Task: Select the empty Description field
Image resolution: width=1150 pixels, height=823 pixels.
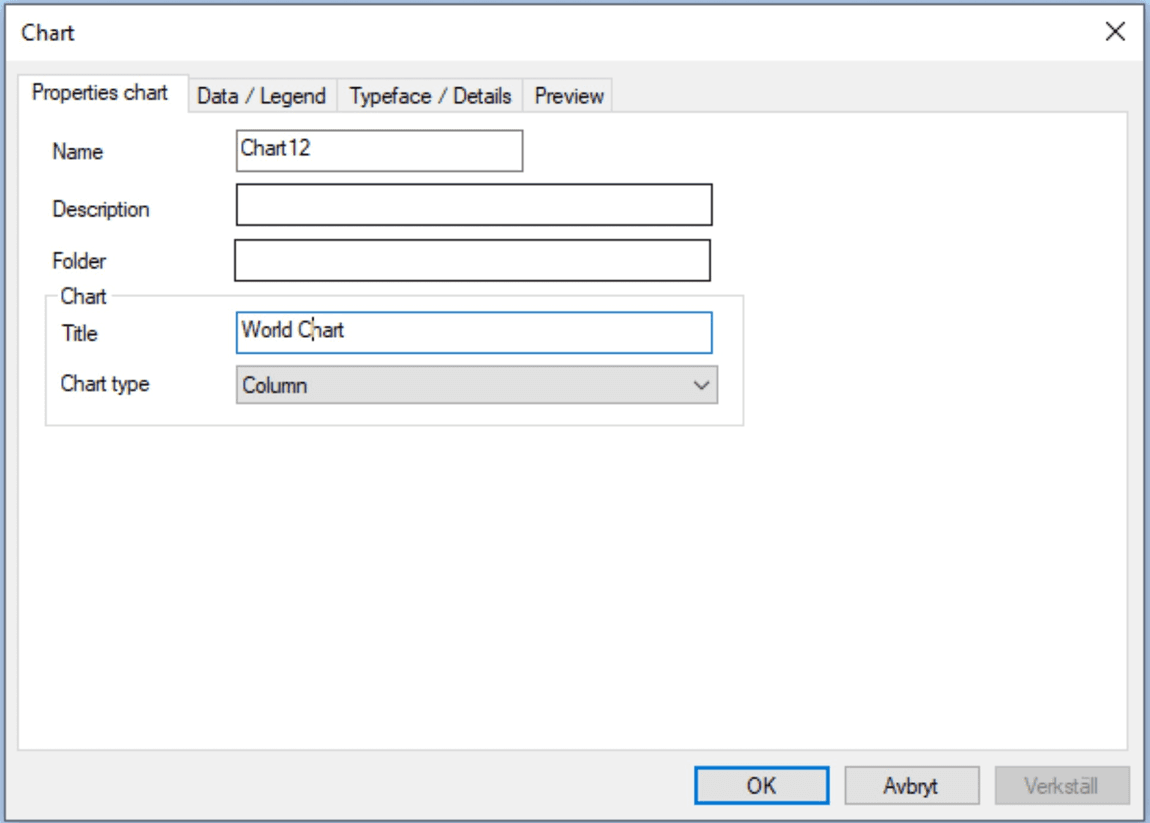Action: (x=474, y=205)
